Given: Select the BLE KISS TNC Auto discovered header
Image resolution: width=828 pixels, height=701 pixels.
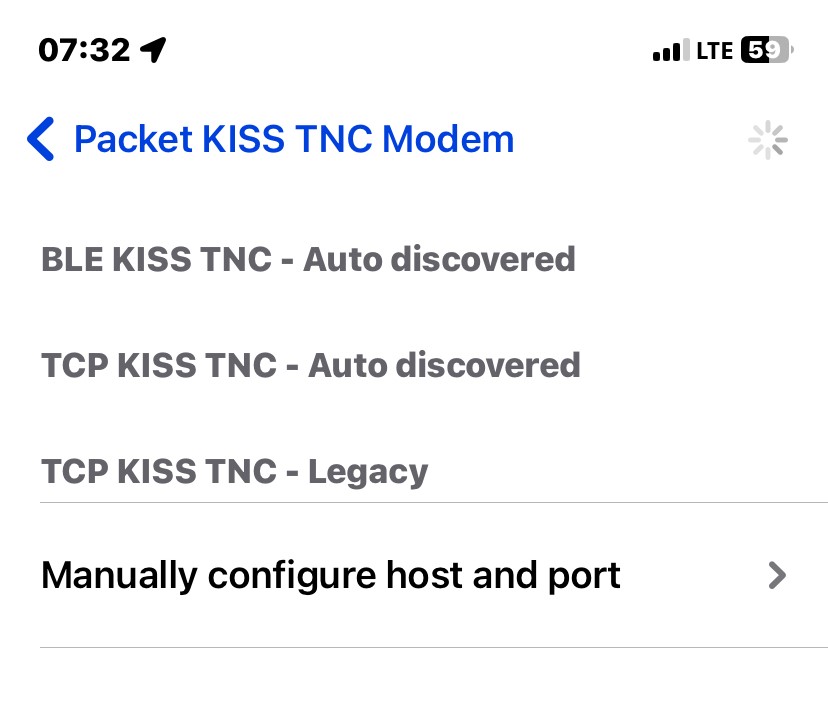Looking at the screenshot, I should click(308, 259).
